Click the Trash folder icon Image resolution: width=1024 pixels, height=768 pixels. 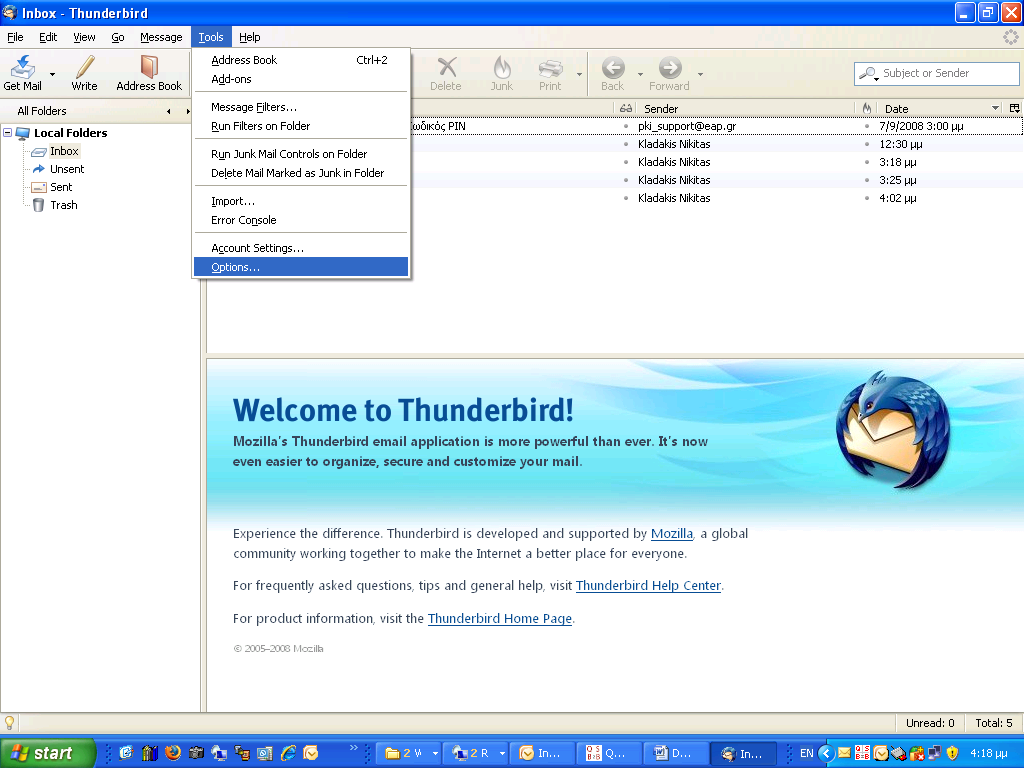click(39, 205)
